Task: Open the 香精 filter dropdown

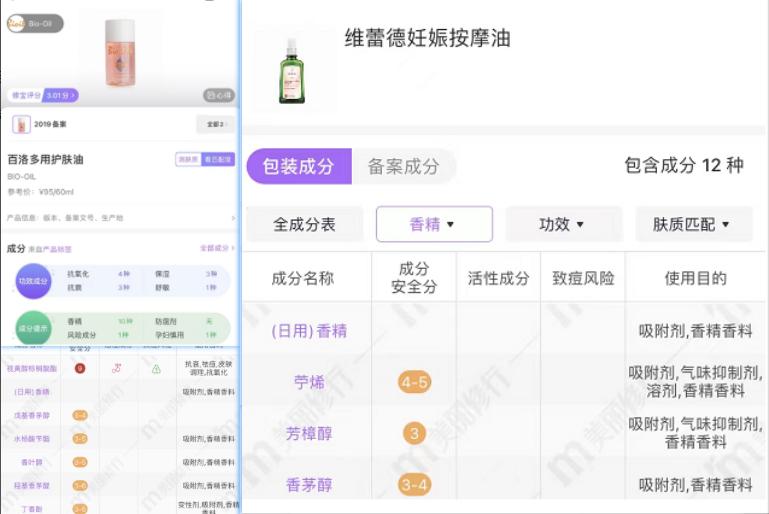Action: point(434,224)
